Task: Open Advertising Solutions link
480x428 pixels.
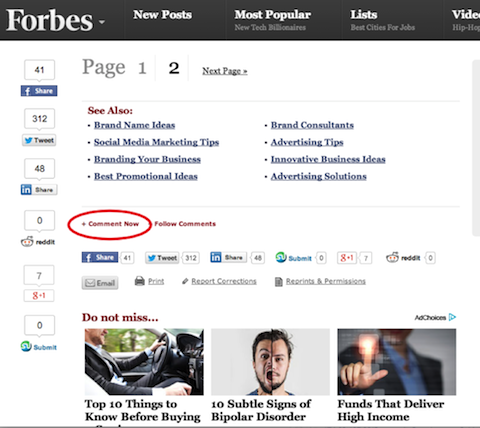Action: (x=319, y=176)
